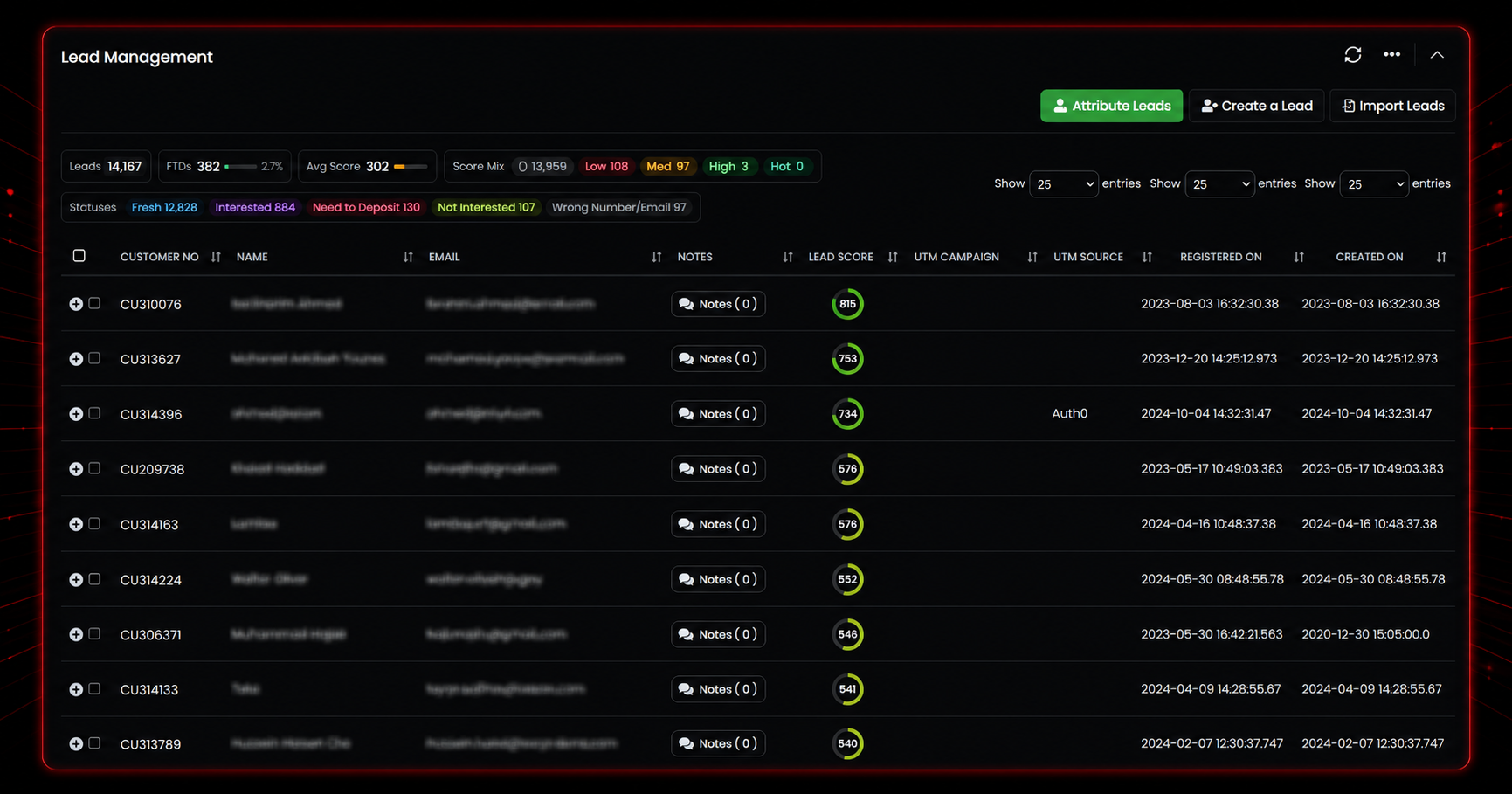Open the first Show entries dropdown
Image resolution: width=1512 pixels, height=794 pixels.
click(x=1063, y=184)
